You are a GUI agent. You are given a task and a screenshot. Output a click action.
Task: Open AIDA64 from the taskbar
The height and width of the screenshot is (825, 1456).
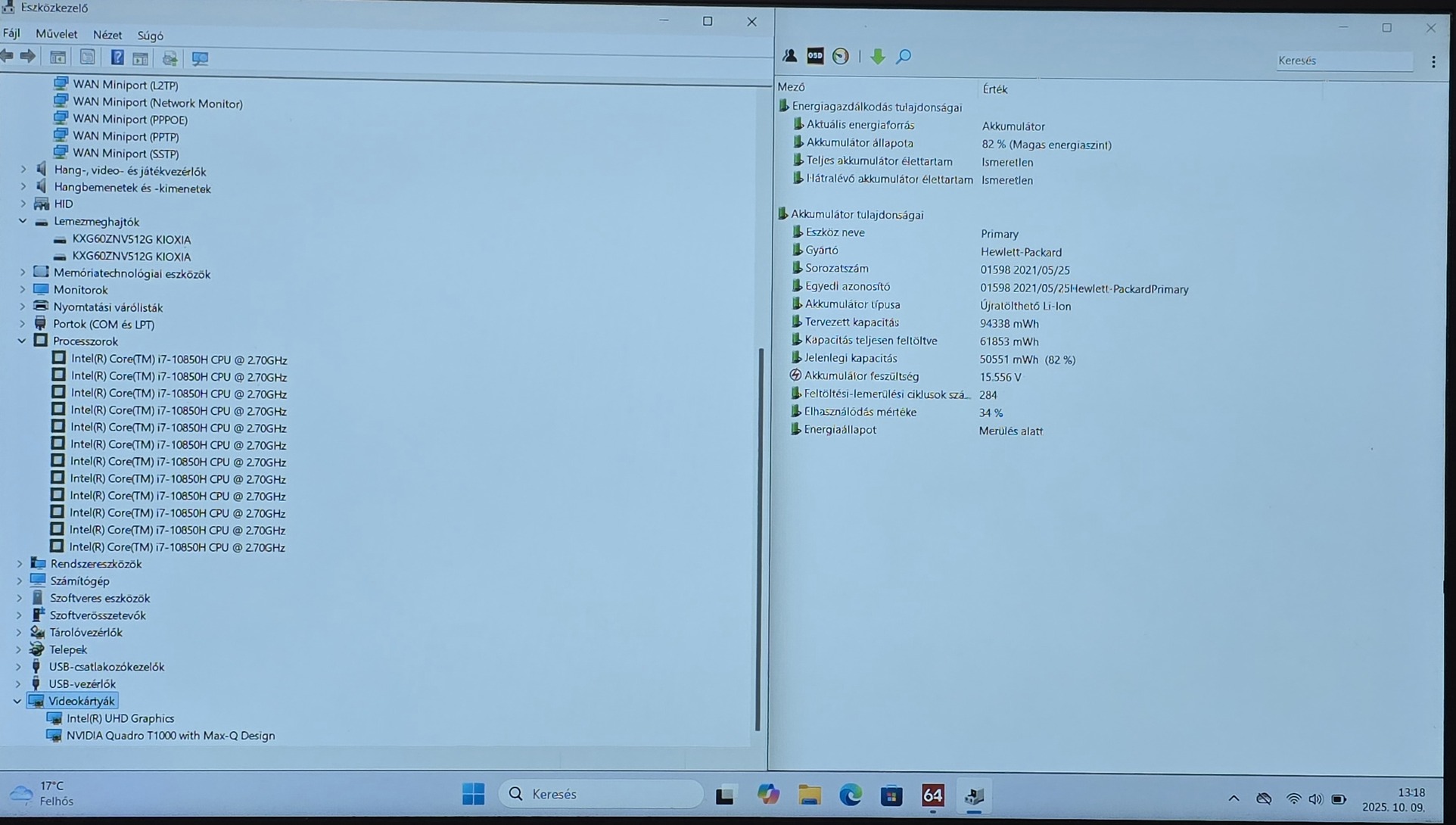[x=932, y=795]
